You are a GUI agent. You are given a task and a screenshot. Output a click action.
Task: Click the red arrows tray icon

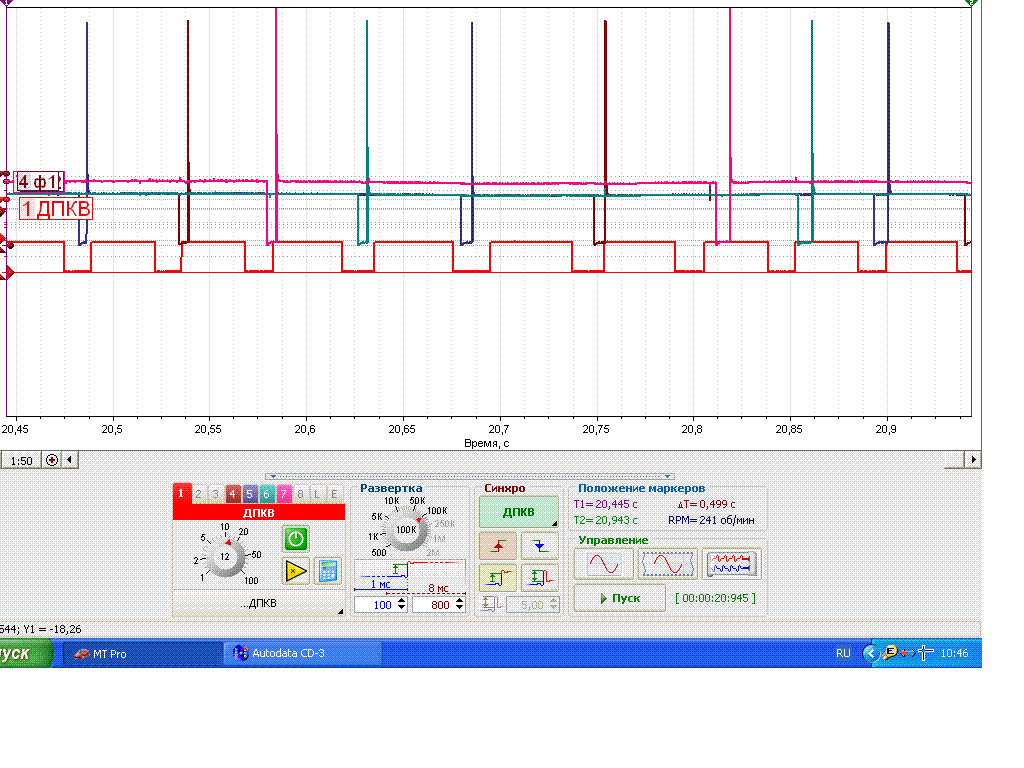pyautogui.click(x=907, y=653)
